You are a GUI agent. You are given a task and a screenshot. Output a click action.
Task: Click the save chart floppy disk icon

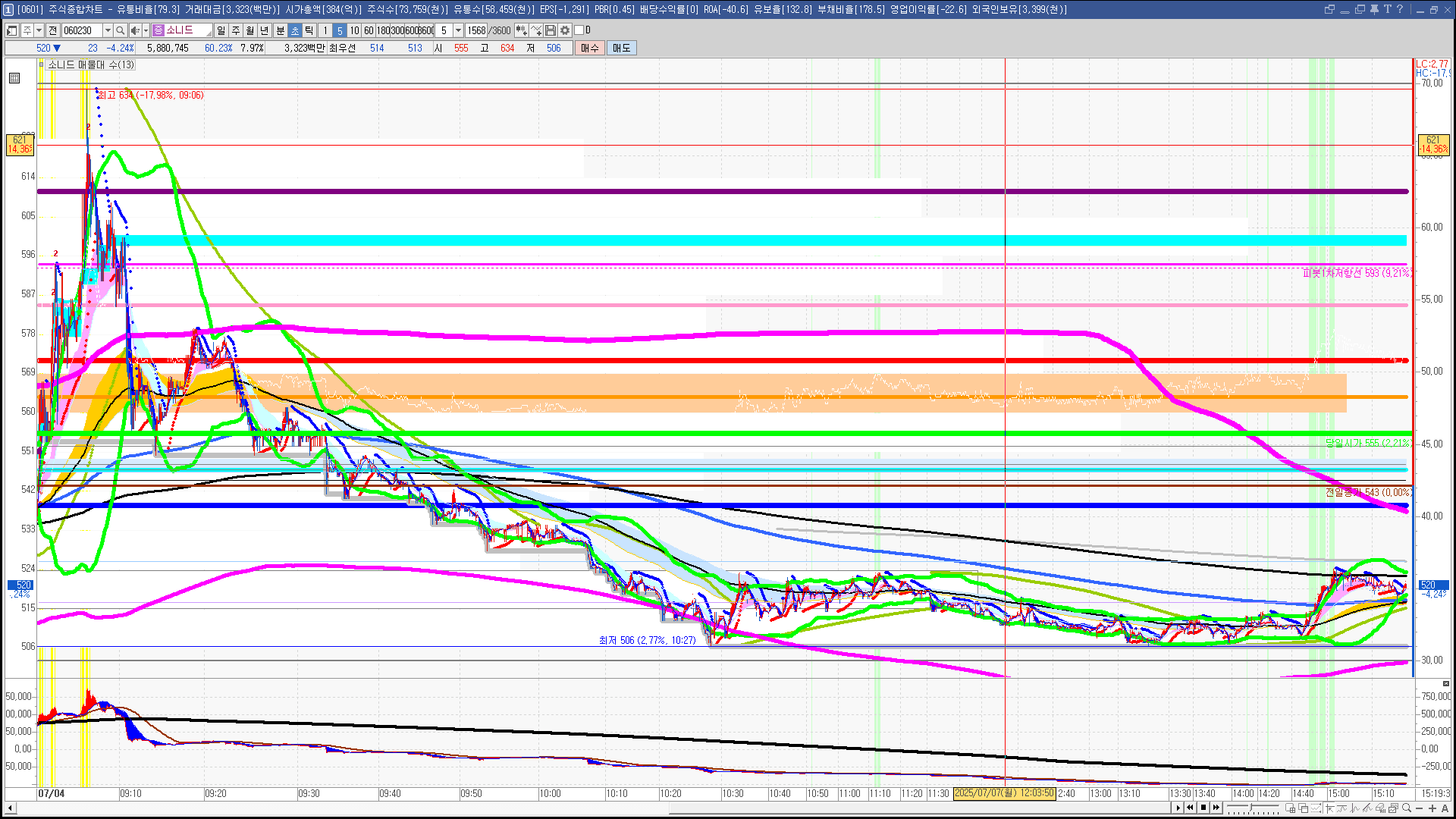point(551,30)
